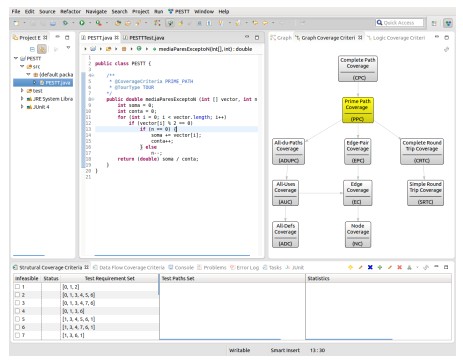Select the Edge Pair Coverage (EPC) node
463x362 pixels.
click(x=357, y=152)
